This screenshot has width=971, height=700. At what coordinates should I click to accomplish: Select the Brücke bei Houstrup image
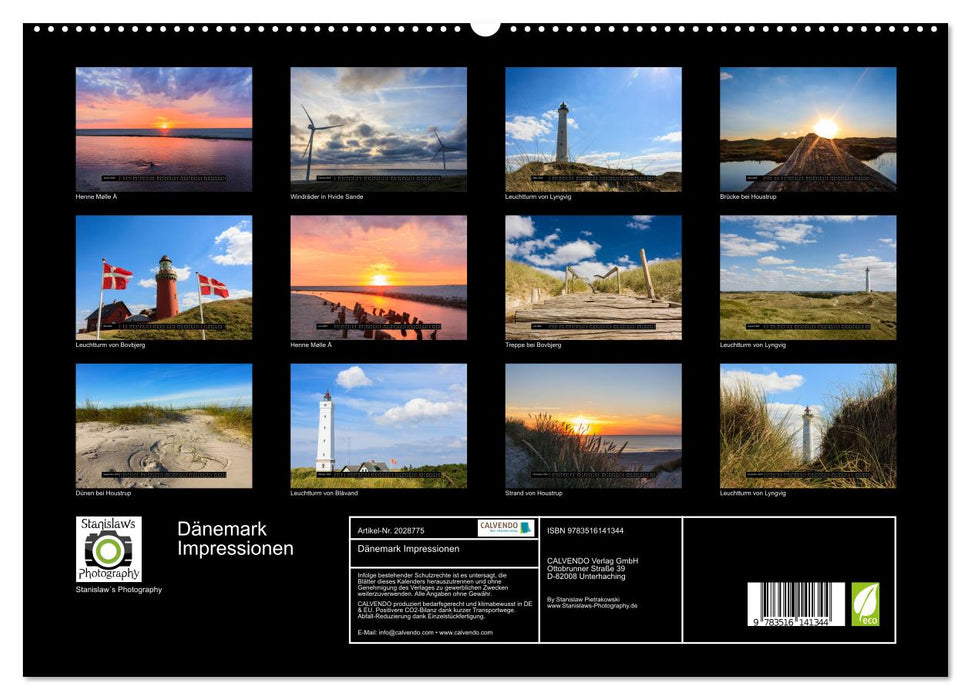click(806, 128)
